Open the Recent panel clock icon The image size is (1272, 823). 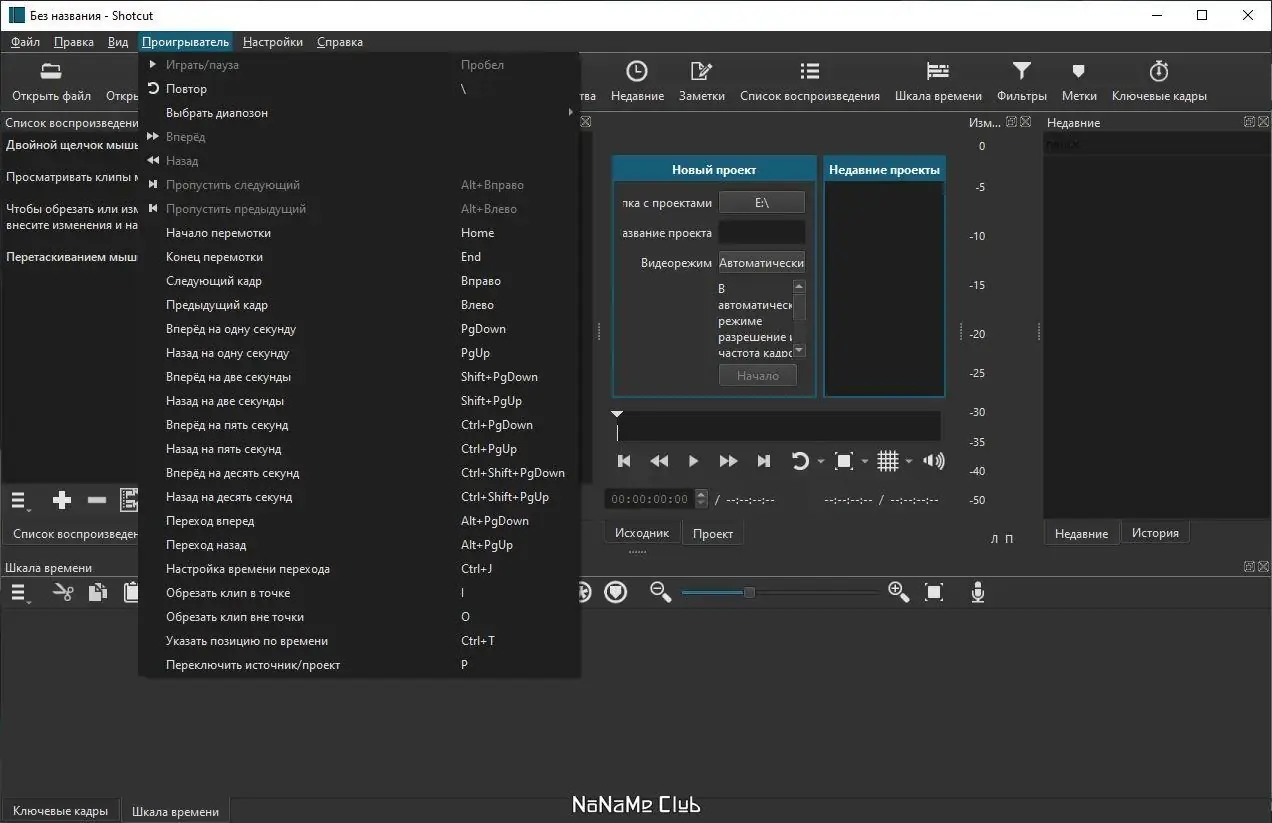coord(636,71)
